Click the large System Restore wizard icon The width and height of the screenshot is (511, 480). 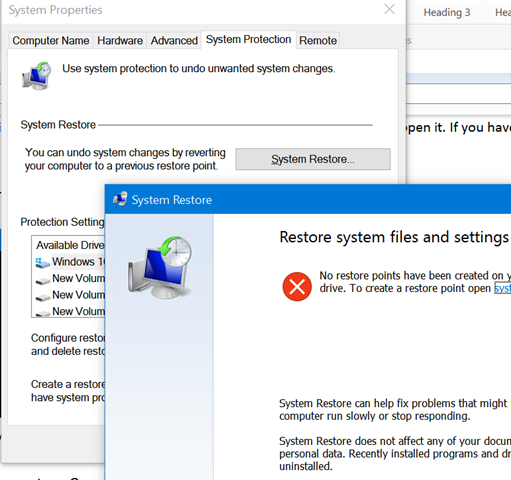point(160,268)
